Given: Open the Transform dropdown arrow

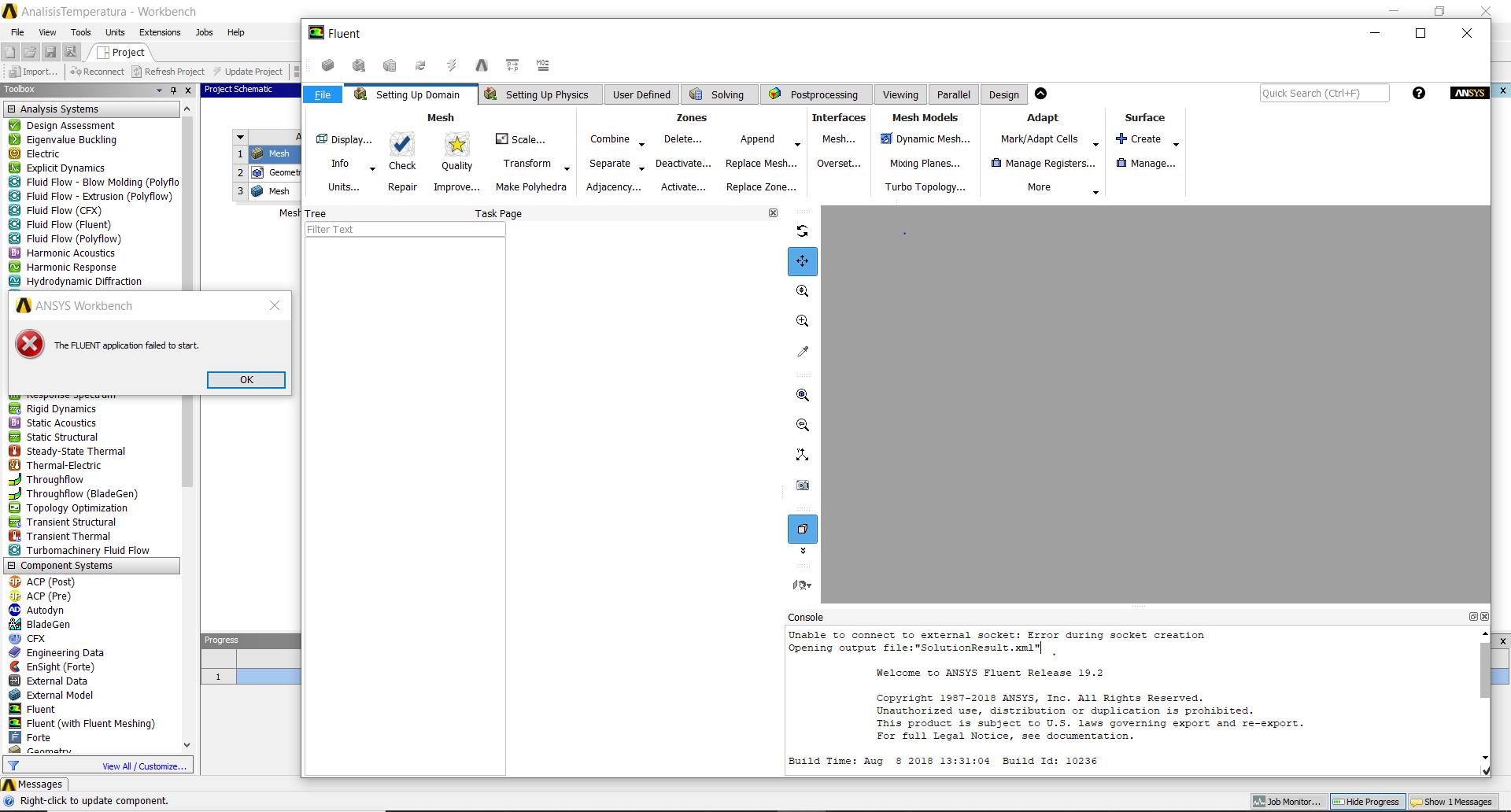Looking at the screenshot, I should click(567, 168).
